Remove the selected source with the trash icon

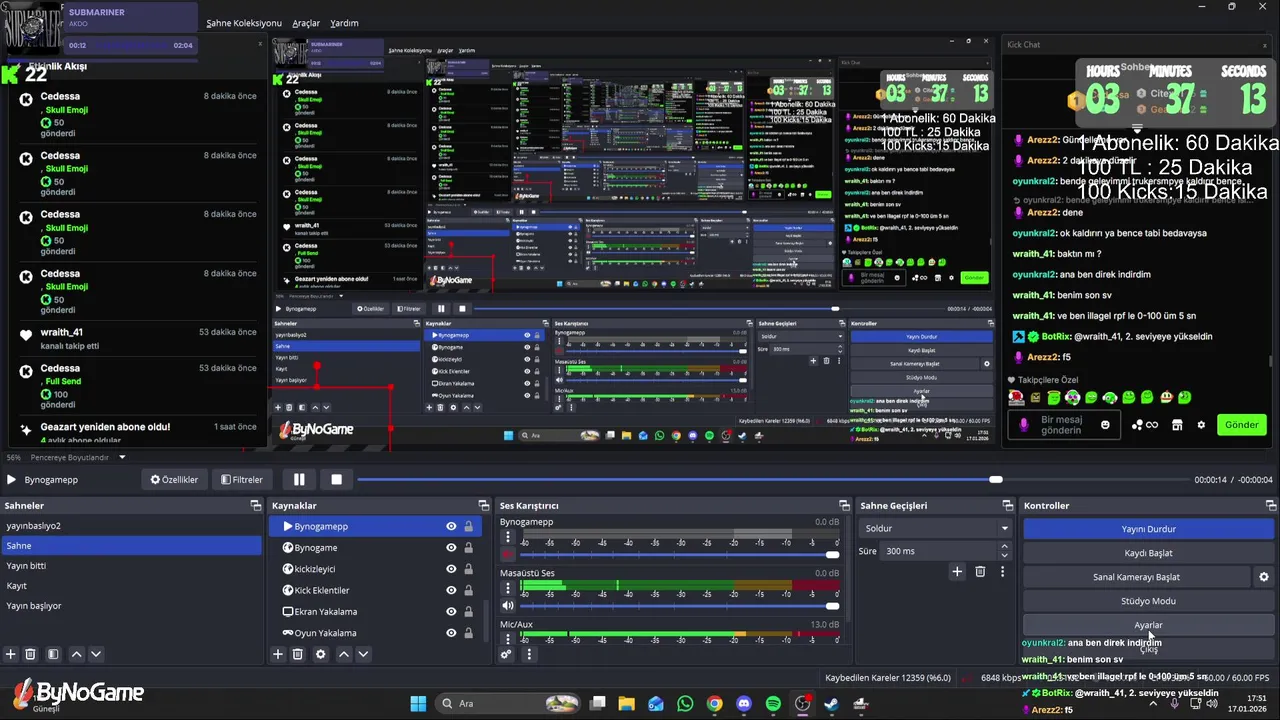298,654
